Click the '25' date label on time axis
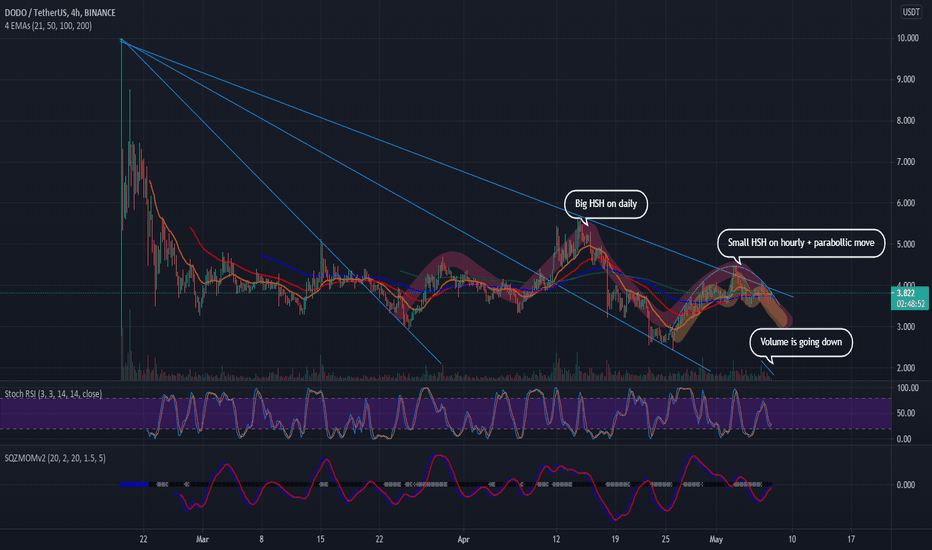Viewport: 932px width, 550px height. click(x=666, y=539)
